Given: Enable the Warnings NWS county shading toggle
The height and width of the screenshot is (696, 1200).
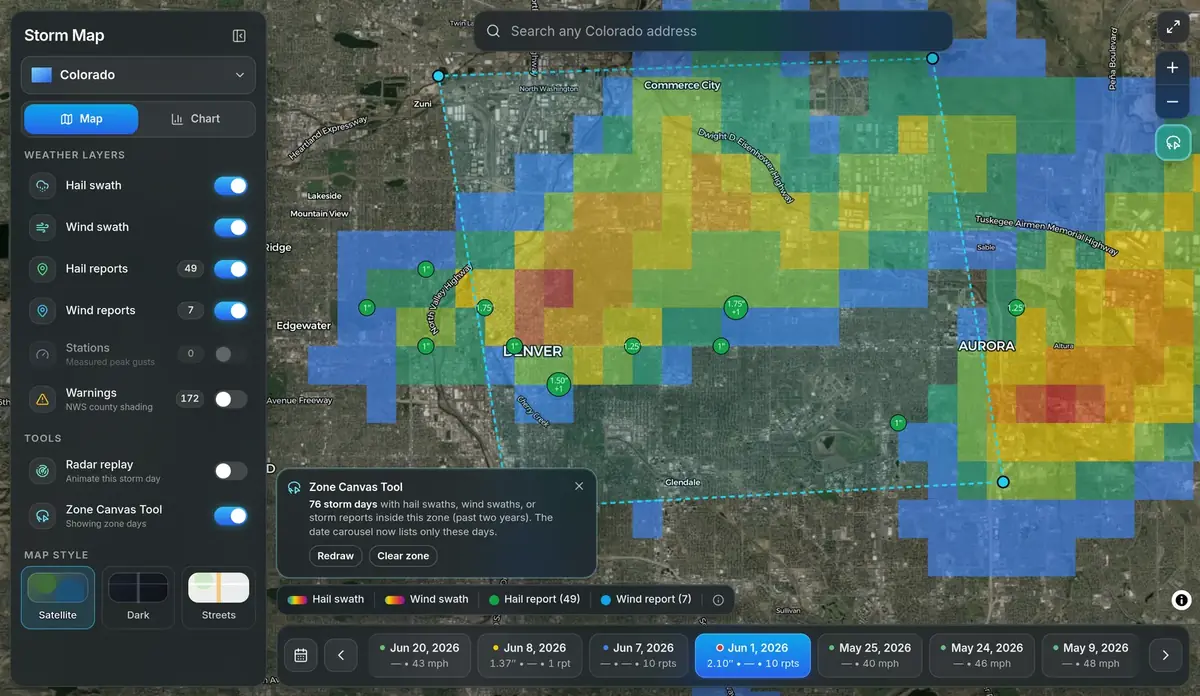Looking at the screenshot, I should [x=230, y=399].
